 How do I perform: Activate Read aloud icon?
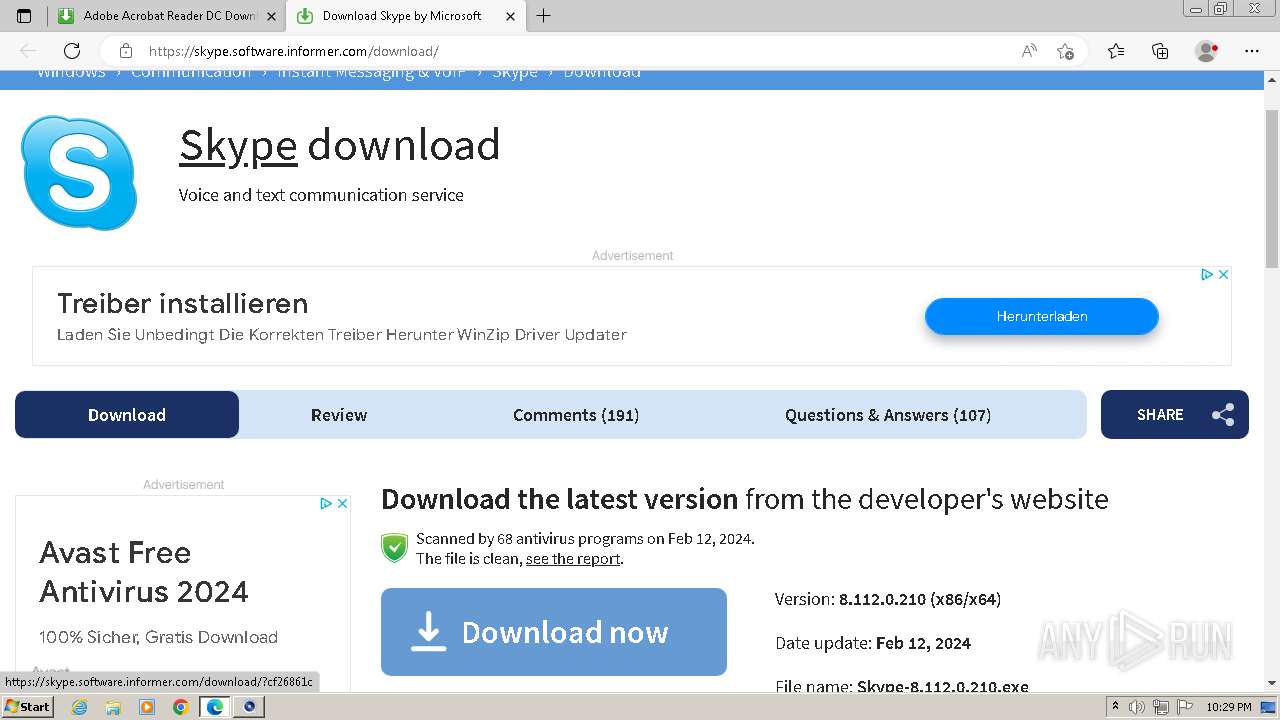1029,51
